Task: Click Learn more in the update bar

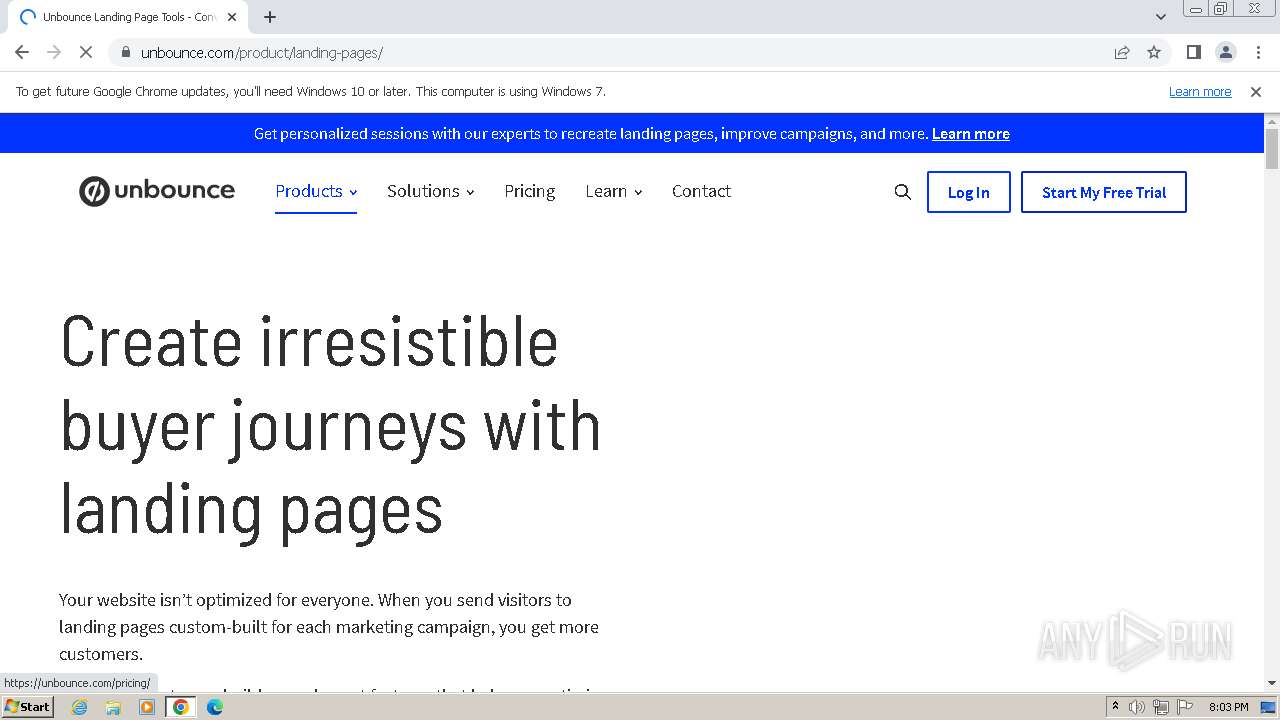Action: (x=1200, y=91)
